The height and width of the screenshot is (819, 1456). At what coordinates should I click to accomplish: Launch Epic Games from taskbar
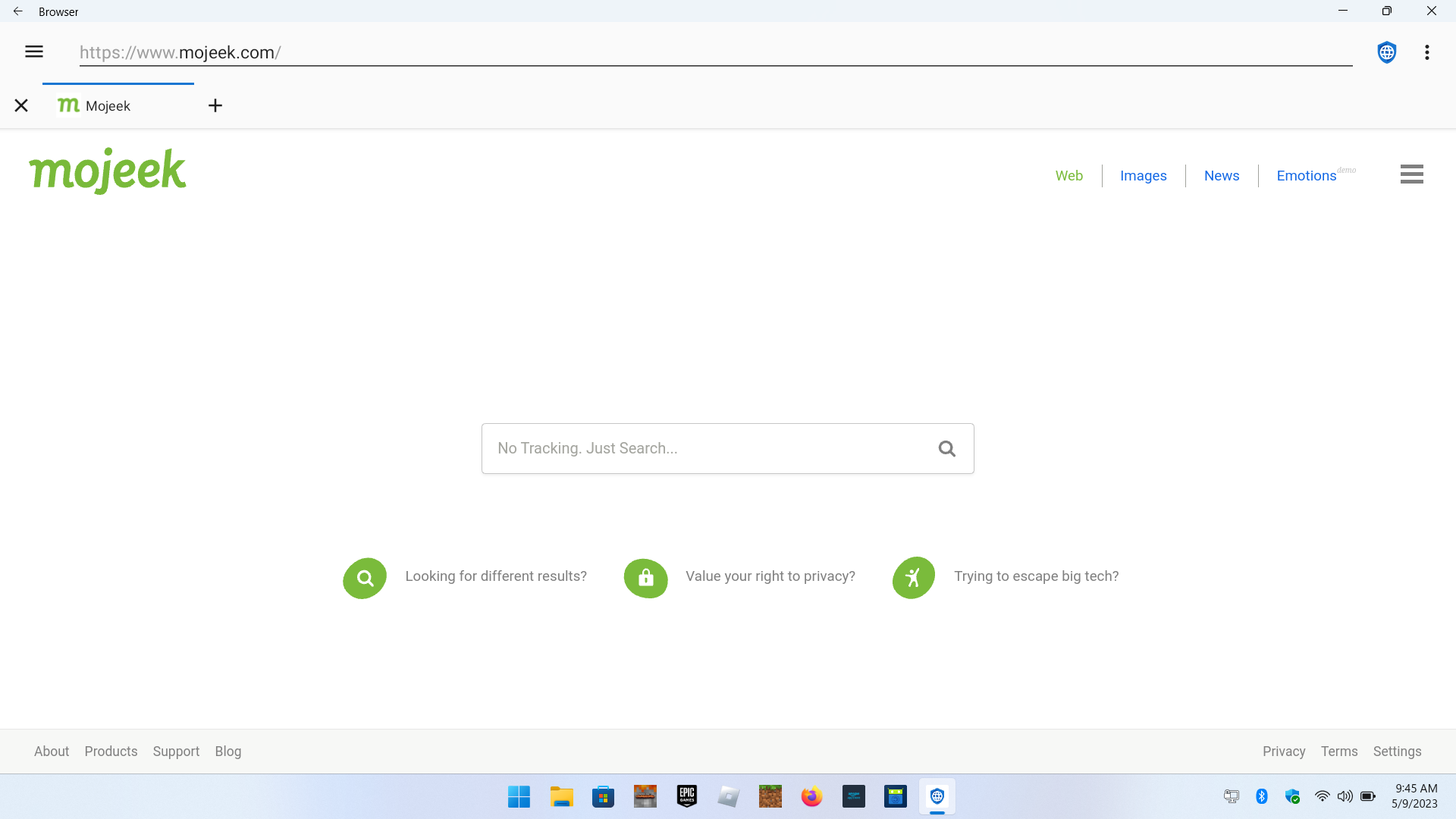click(x=687, y=796)
